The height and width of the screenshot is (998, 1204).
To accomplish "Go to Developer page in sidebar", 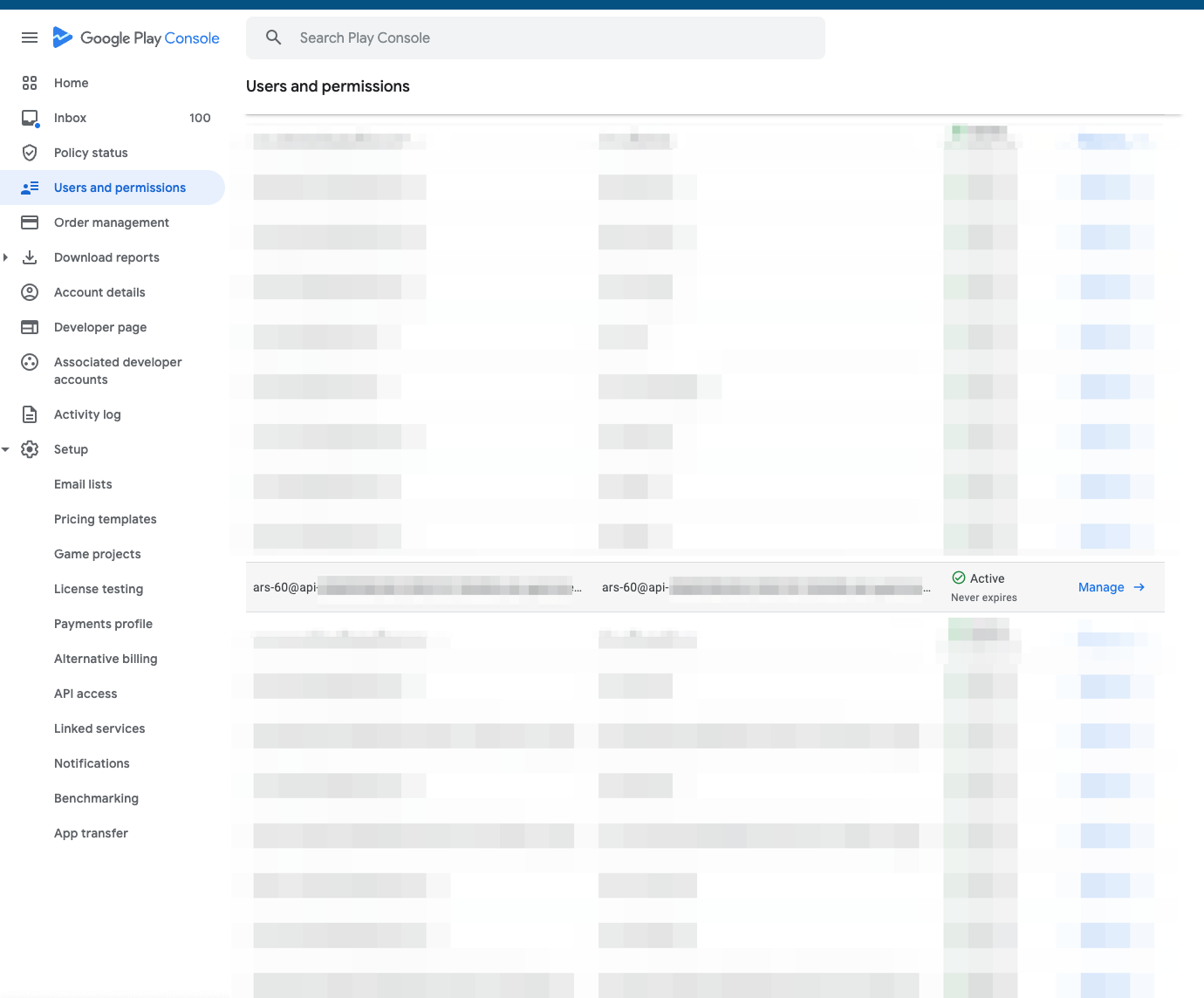I will (x=100, y=327).
